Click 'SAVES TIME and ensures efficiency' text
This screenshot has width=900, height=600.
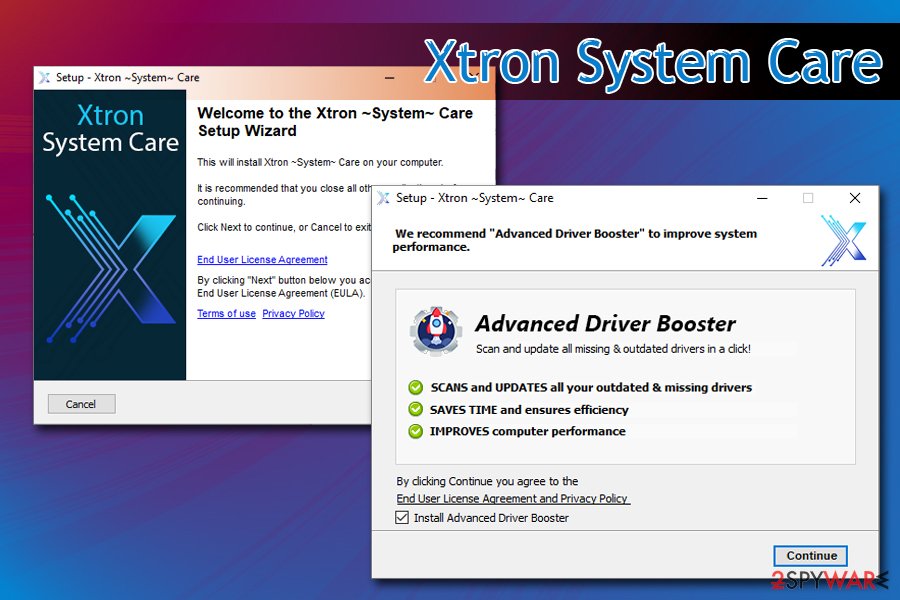(x=529, y=409)
